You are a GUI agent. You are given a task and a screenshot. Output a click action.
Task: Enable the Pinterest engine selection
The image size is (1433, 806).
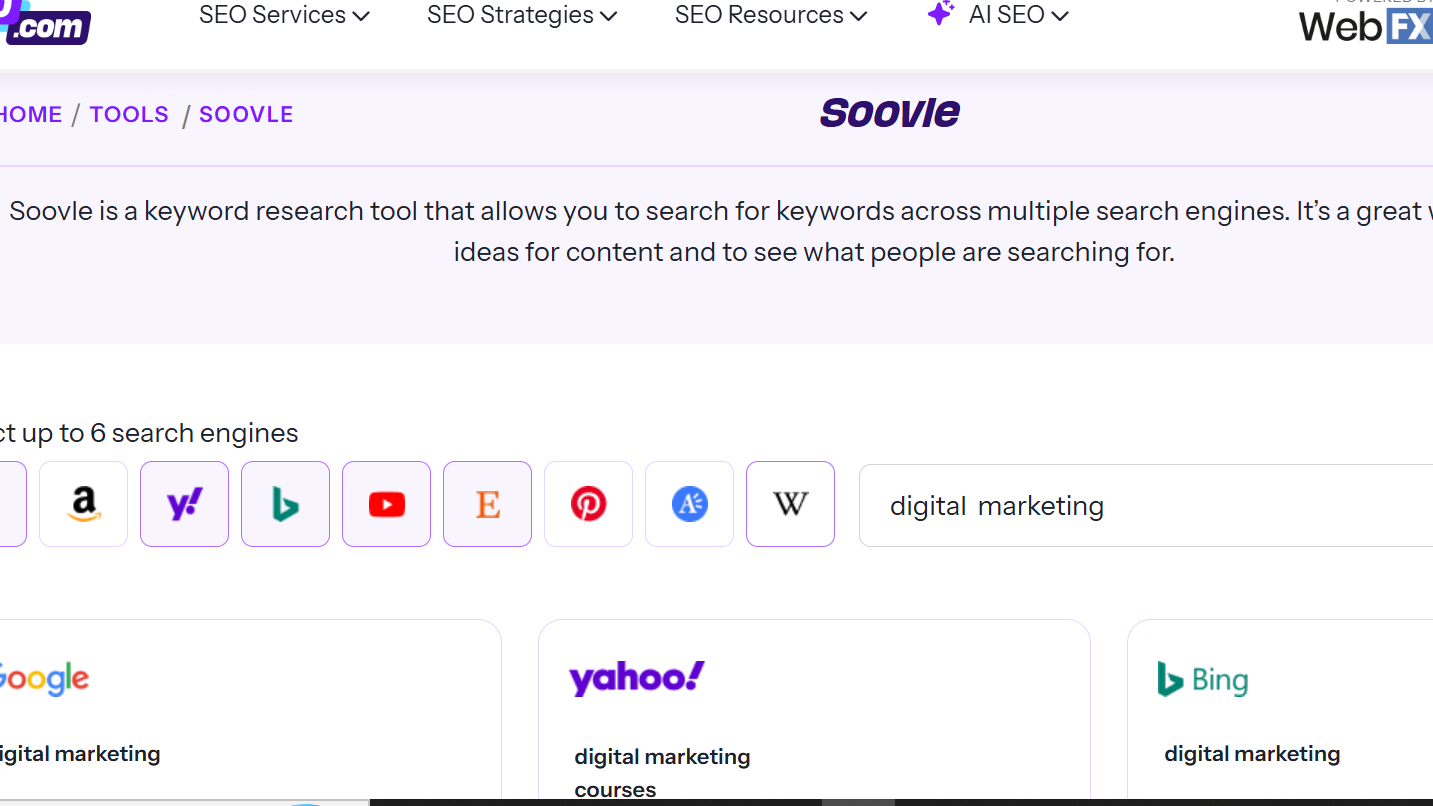[588, 504]
